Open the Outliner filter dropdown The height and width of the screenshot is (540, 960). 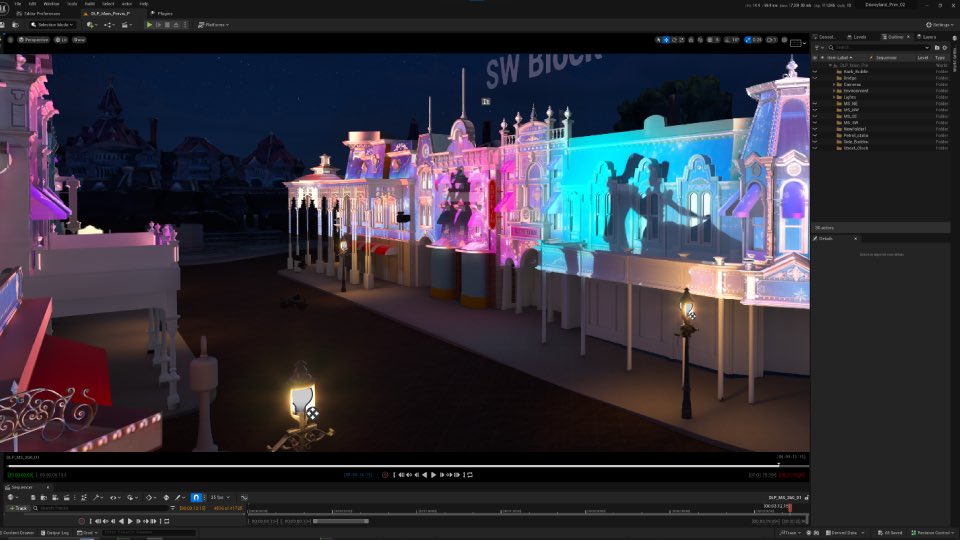click(x=818, y=48)
